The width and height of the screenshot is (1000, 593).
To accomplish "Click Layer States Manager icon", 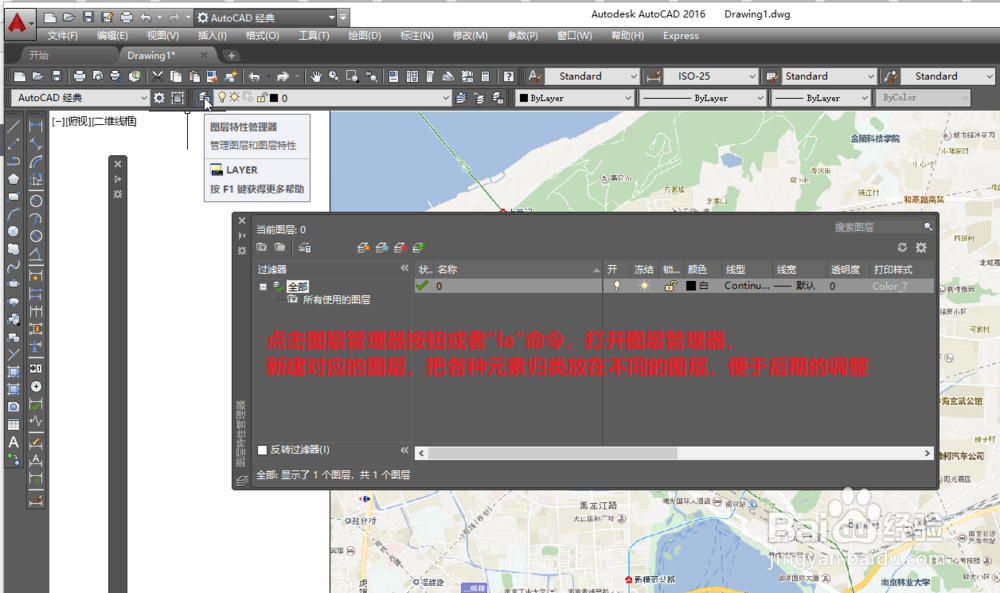I will (x=305, y=247).
